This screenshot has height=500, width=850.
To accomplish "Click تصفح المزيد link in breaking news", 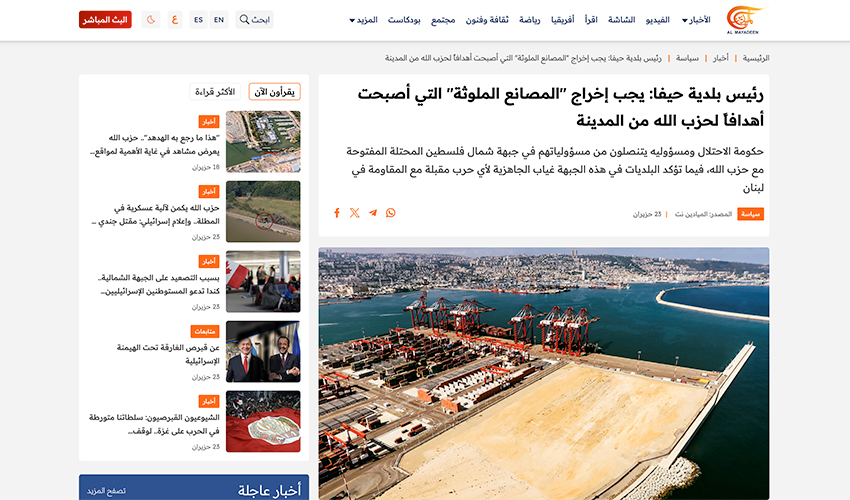I will (106, 491).
